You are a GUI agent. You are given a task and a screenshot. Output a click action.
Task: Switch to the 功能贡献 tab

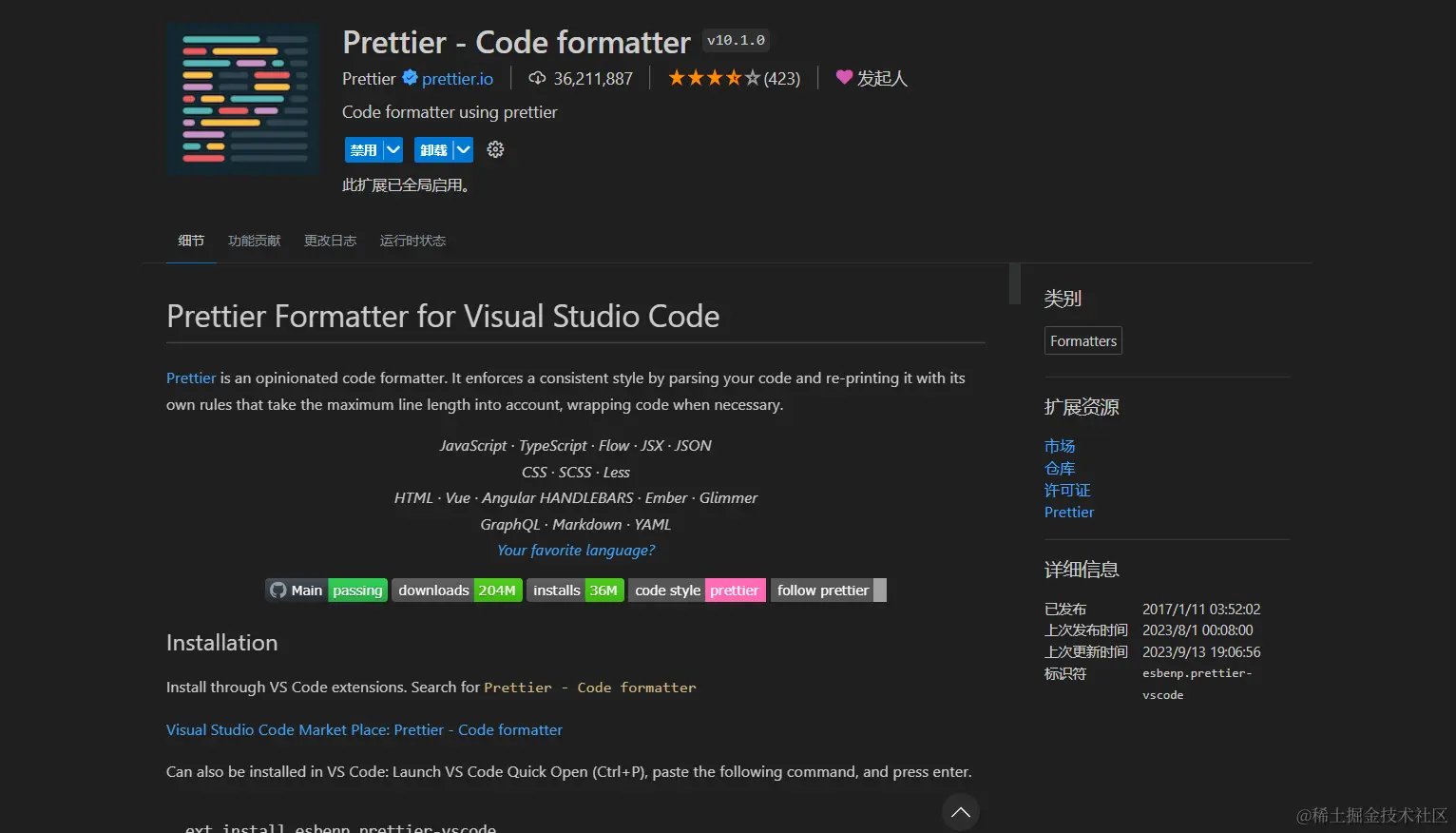pyautogui.click(x=254, y=241)
